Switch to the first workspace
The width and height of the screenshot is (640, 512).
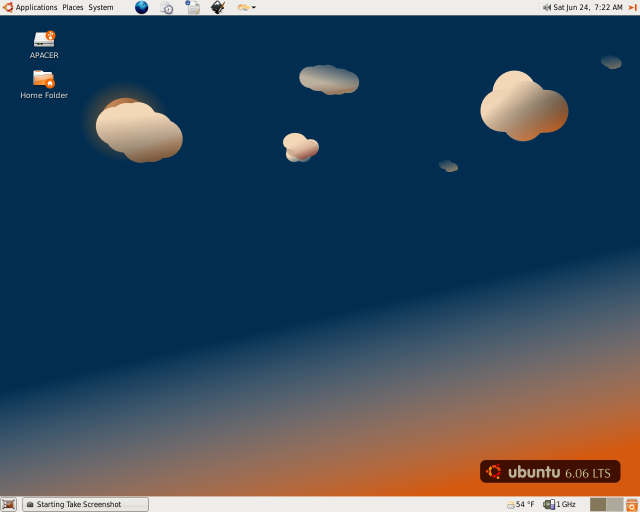coord(598,505)
